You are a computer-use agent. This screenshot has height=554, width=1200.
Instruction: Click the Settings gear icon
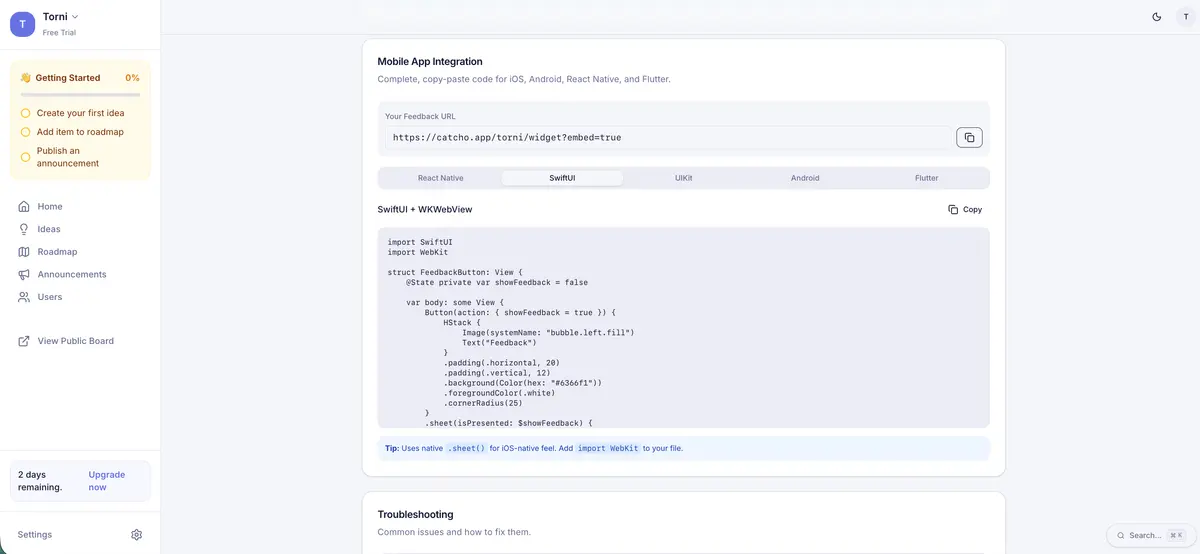(x=137, y=535)
